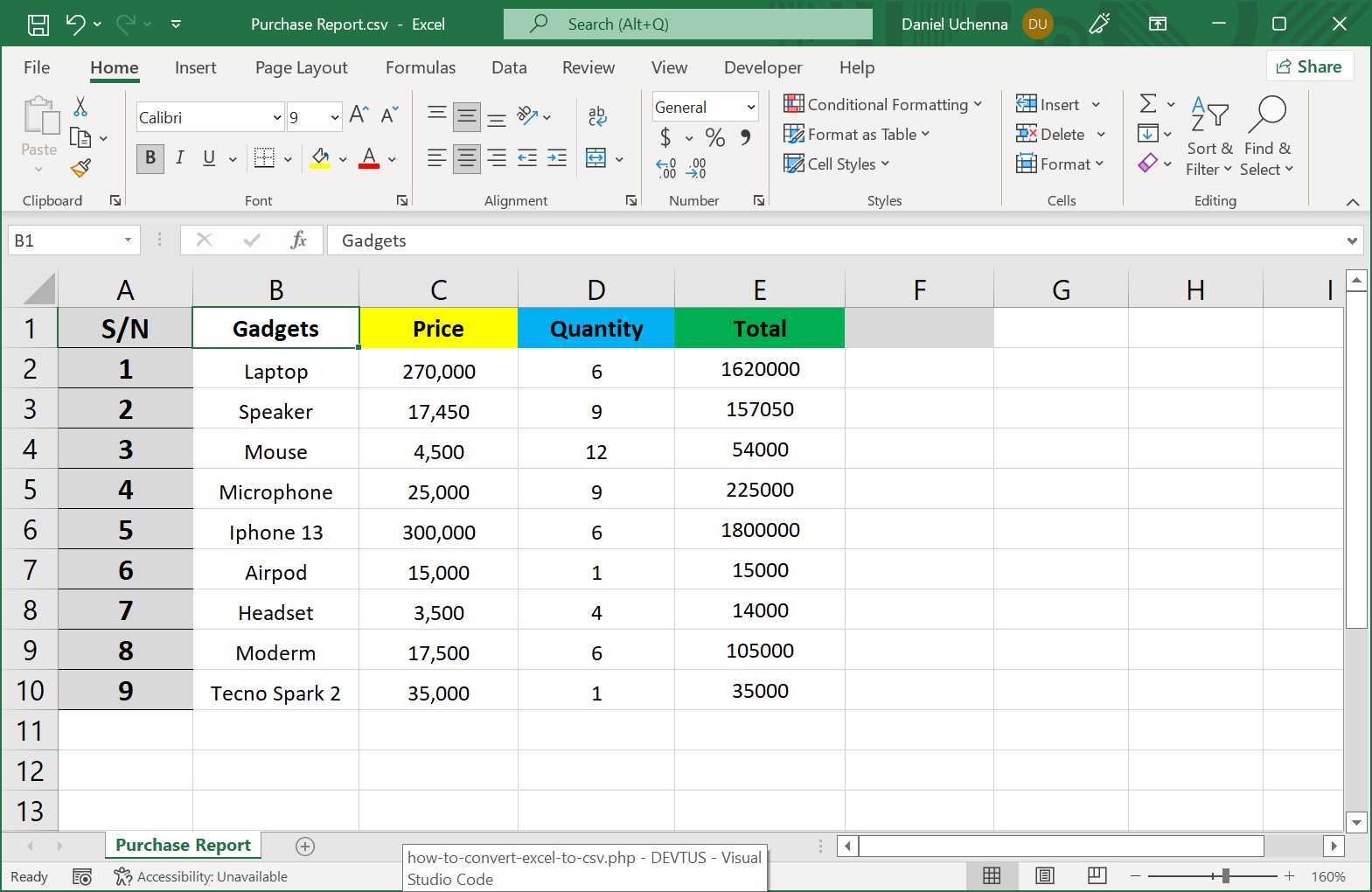Screen dimensions: 1372x892
Task: Open the Name Box dropdown arrow
Action: (128, 240)
